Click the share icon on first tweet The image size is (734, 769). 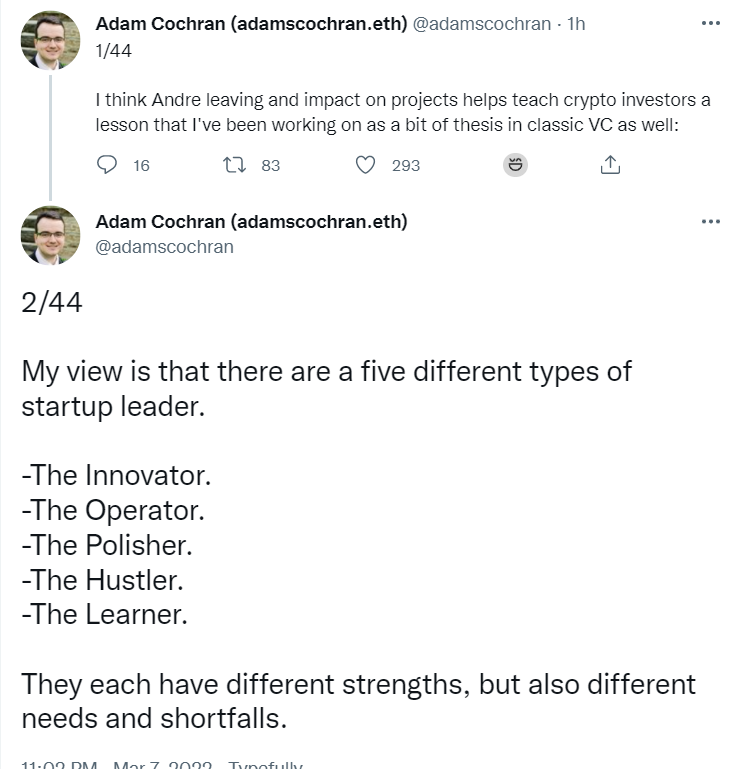(x=610, y=165)
